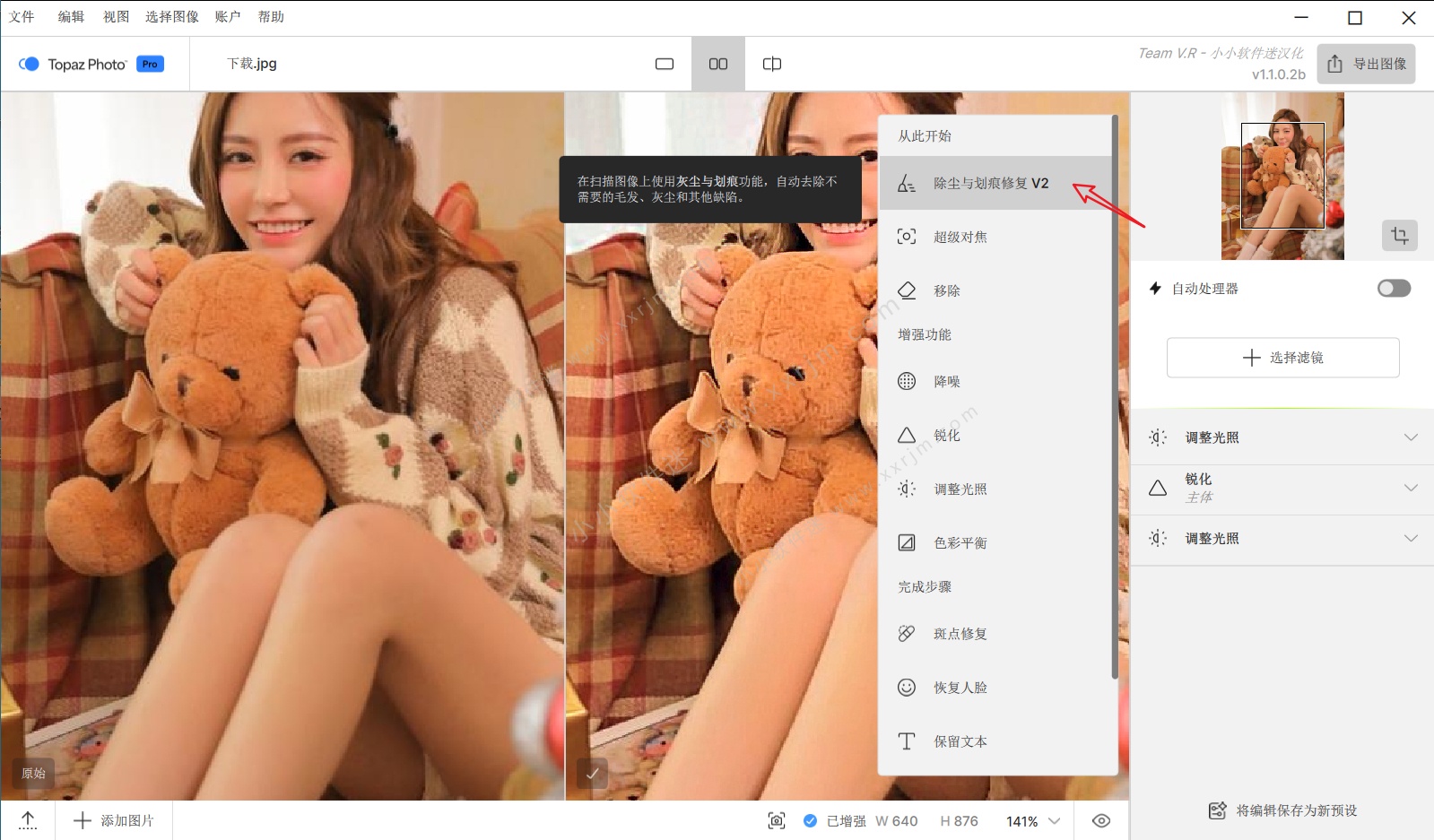Click the first Adjust Lighting sun icon in panel
This screenshot has width=1434, height=840.
pos(1158,437)
